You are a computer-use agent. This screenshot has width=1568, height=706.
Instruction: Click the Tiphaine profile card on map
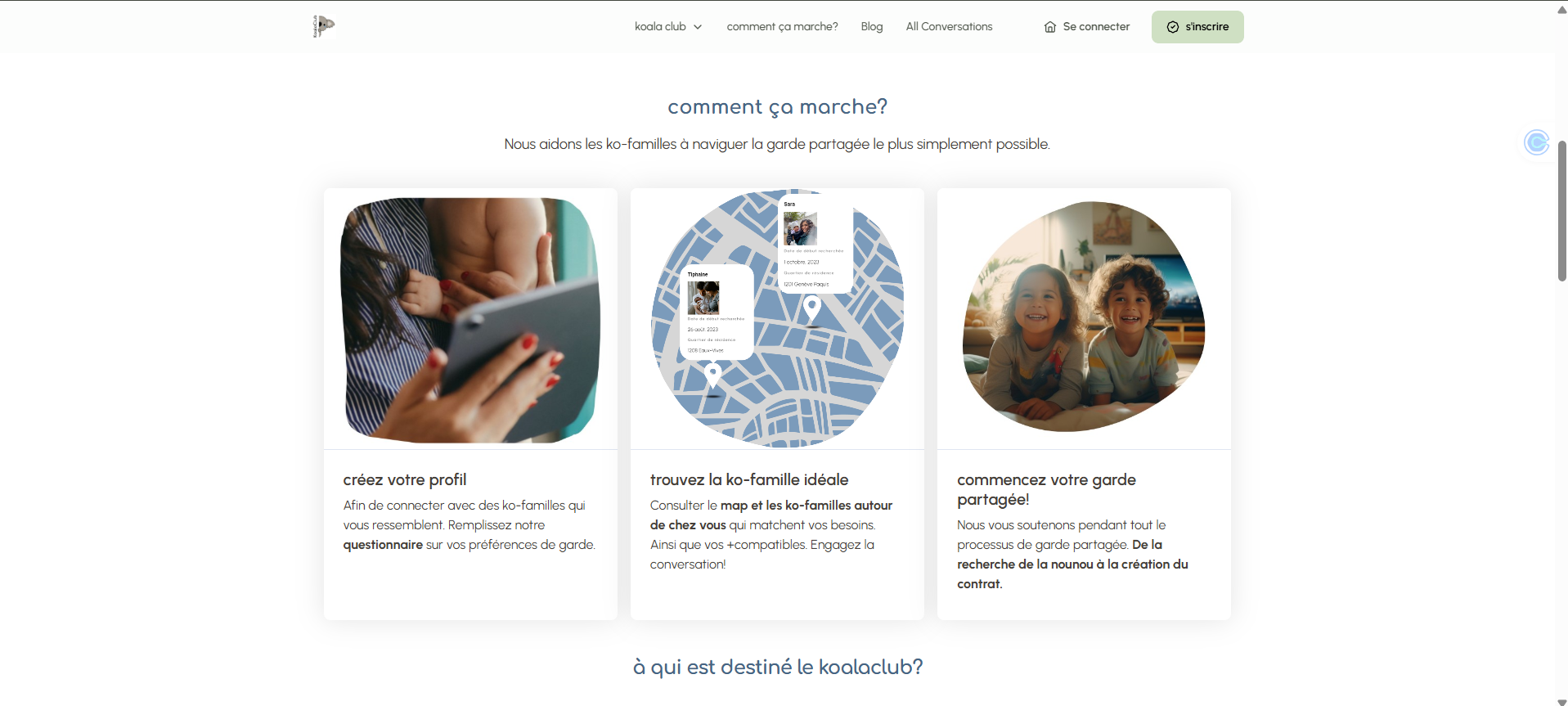717,312
